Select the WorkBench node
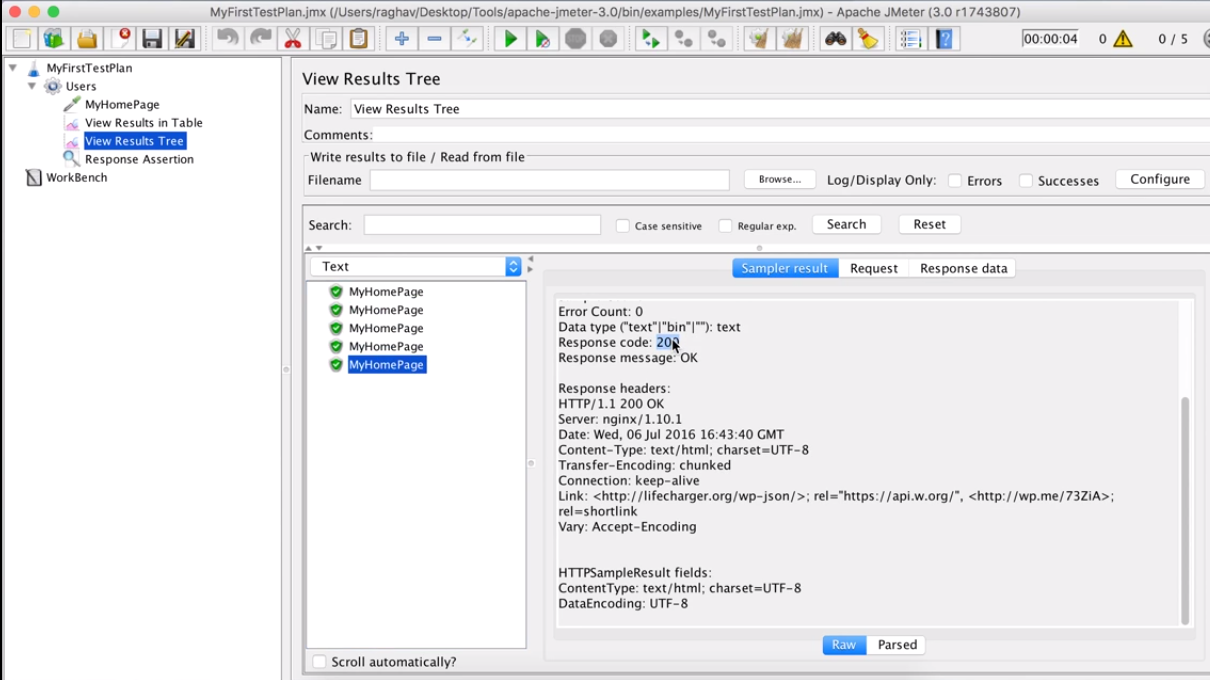This screenshot has width=1210, height=680. tap(76, 177)
